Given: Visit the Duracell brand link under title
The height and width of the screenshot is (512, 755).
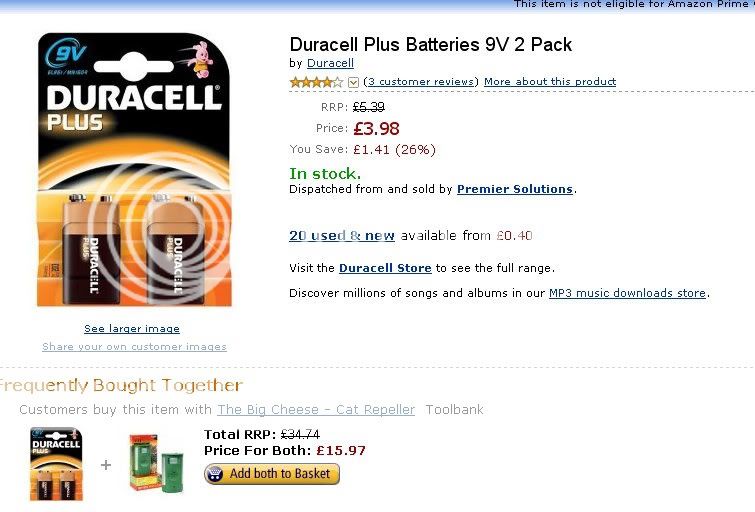Looking at the screenshot, I should 330,63.
